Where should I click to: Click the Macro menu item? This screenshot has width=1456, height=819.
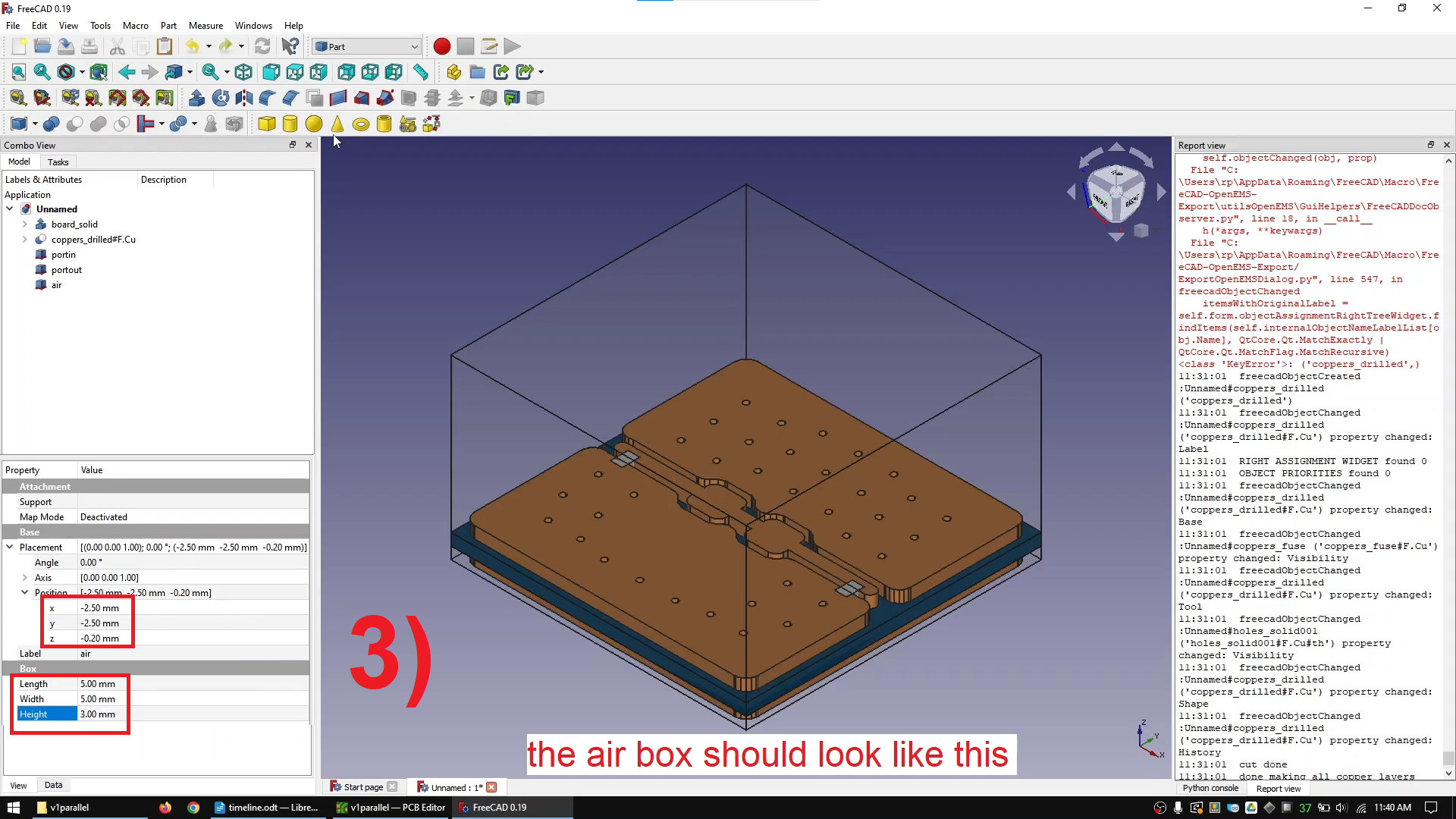[135, 25]
